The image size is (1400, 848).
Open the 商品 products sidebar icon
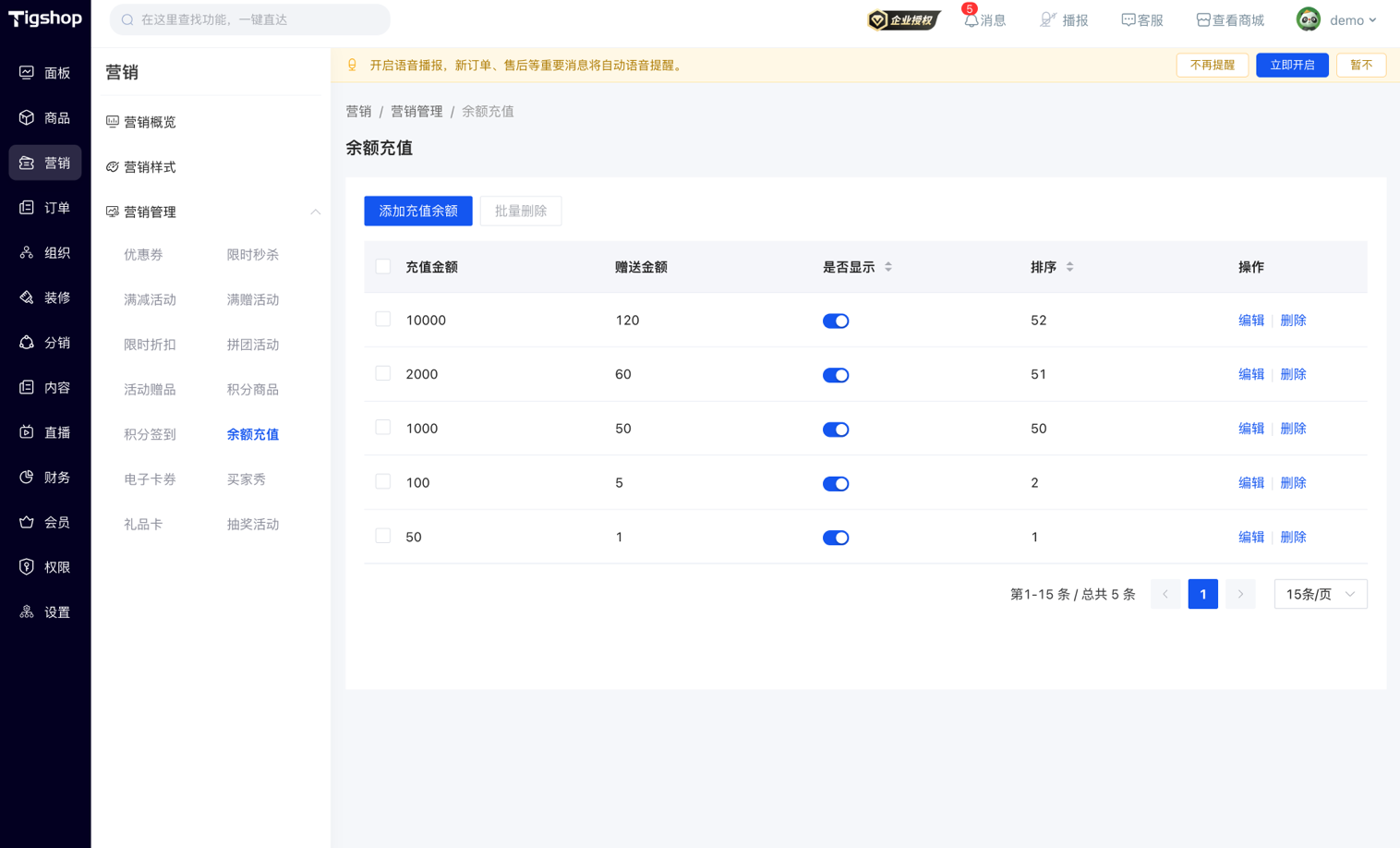point(27,117)
